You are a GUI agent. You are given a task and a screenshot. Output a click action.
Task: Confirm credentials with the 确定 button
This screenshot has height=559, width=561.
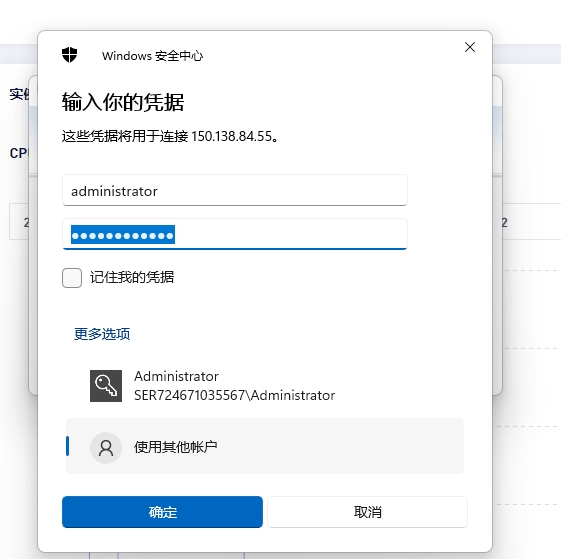(x=162, y=512)
